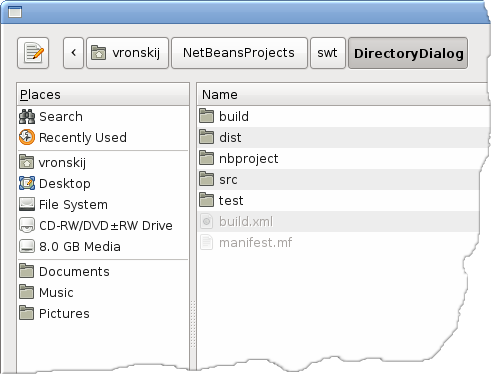This screenshot has width=491, height=374.
Task: Click the Pictures folder icon
Action: tap(27, 313)
